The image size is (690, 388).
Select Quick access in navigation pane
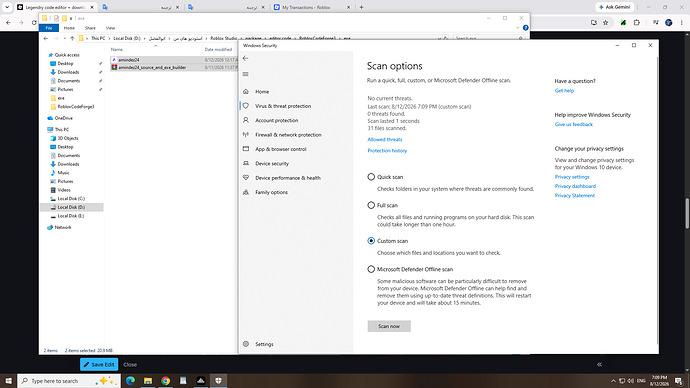(67, 55)
